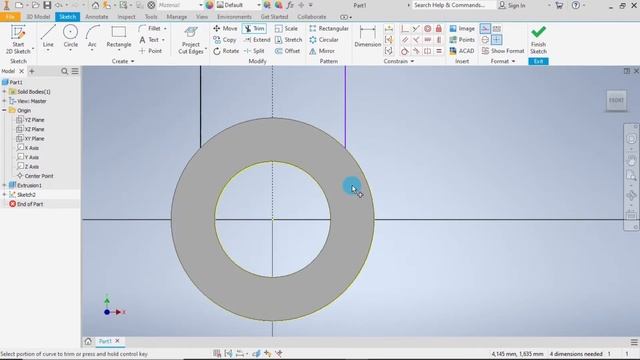This screenshot has width=640, height=360.
Task: Expand the Create panel dropdown
Action: point(132,61)
